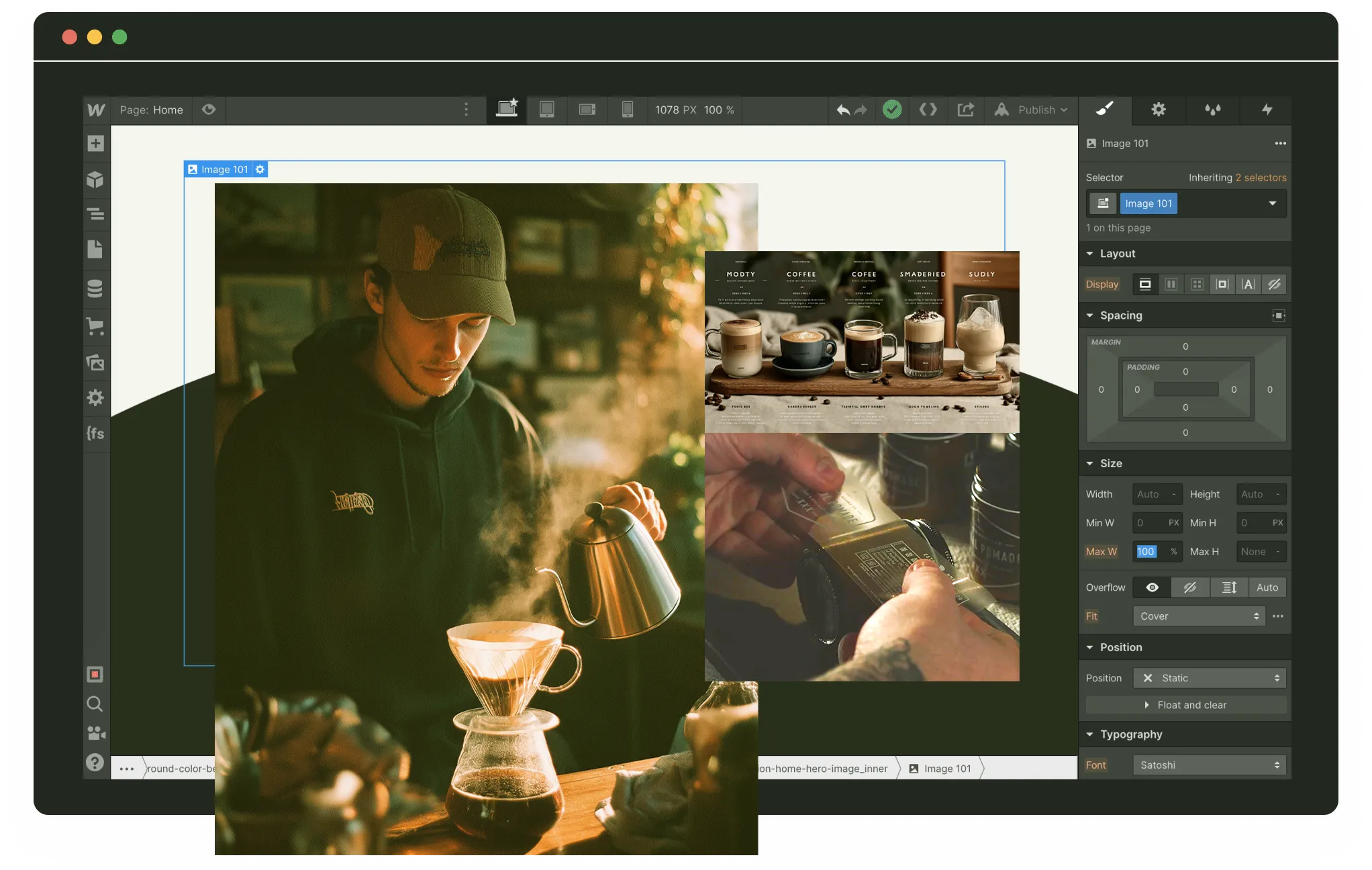Open the Fit Cover dropdown
The image size is (1372, 870).
point(1199,616)
